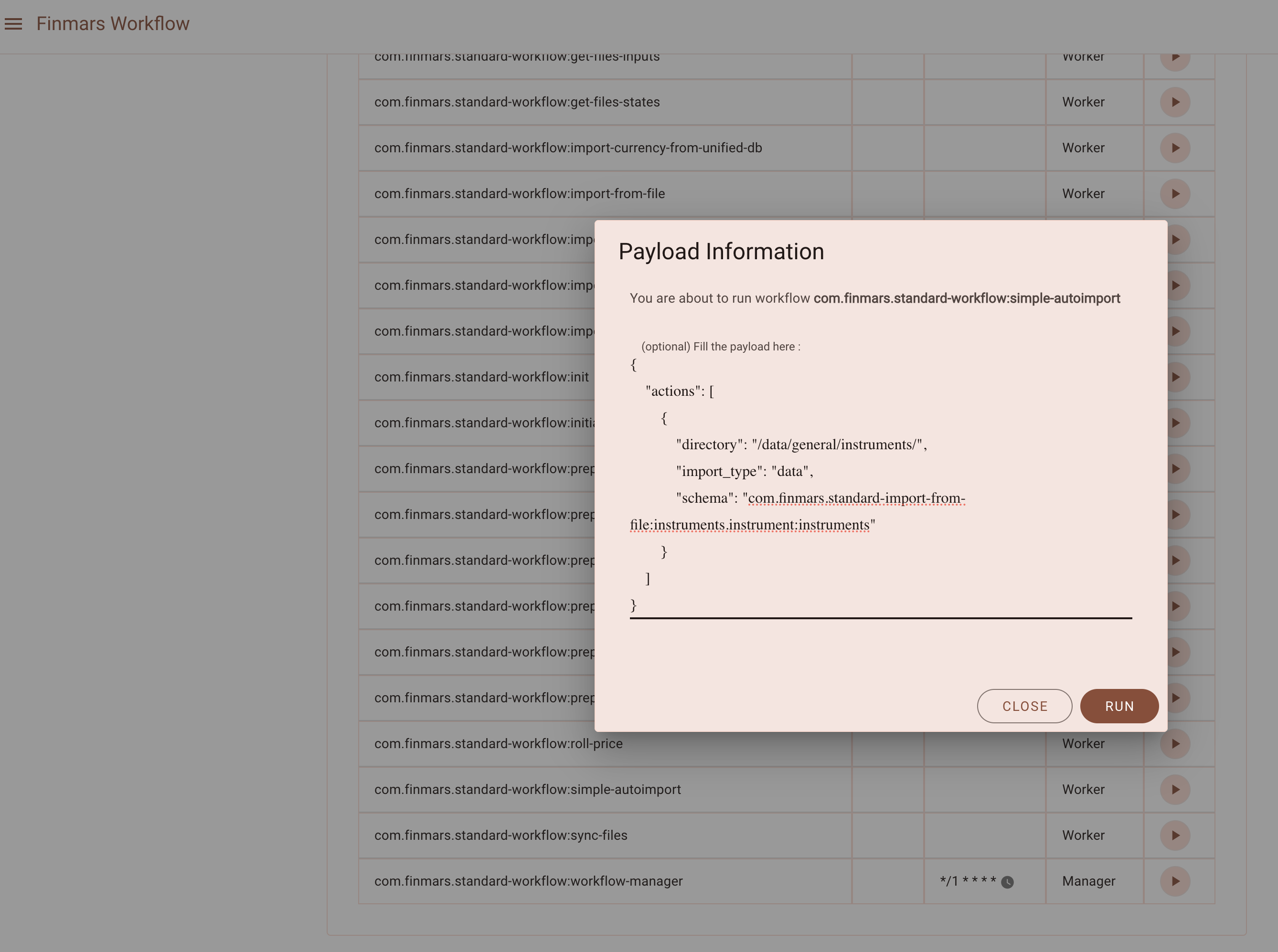Click the workflow-manager row name
1278x952 pixels.
click(529, 881)
